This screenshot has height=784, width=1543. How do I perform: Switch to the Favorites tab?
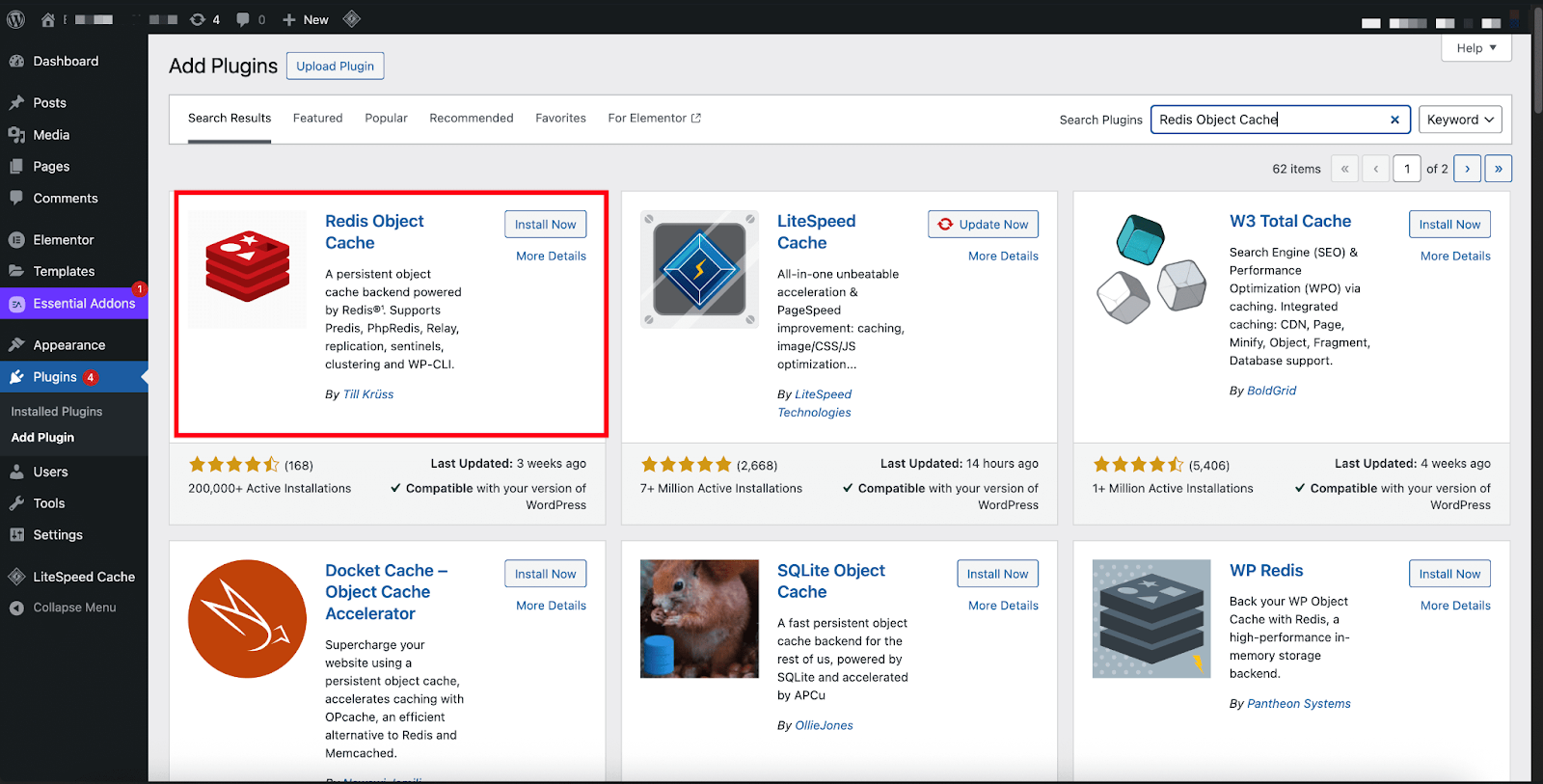pyautogui.click(x=560, y=119)
